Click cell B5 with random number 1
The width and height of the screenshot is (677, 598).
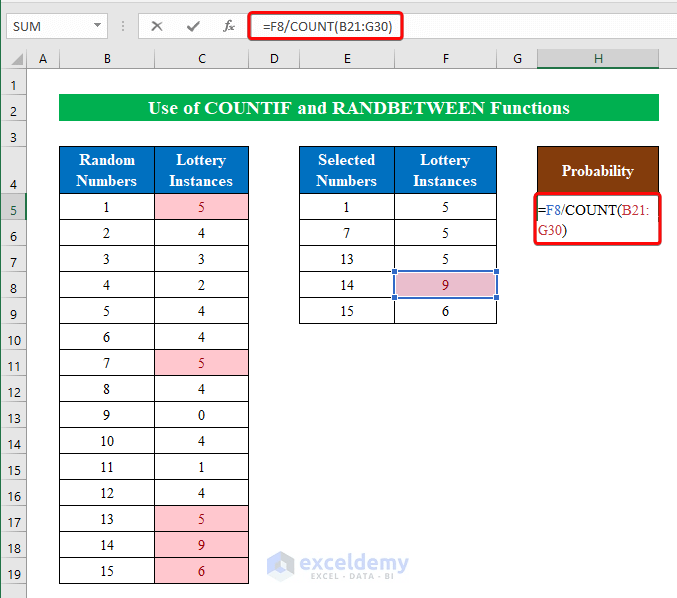click(x=107, y=207)
